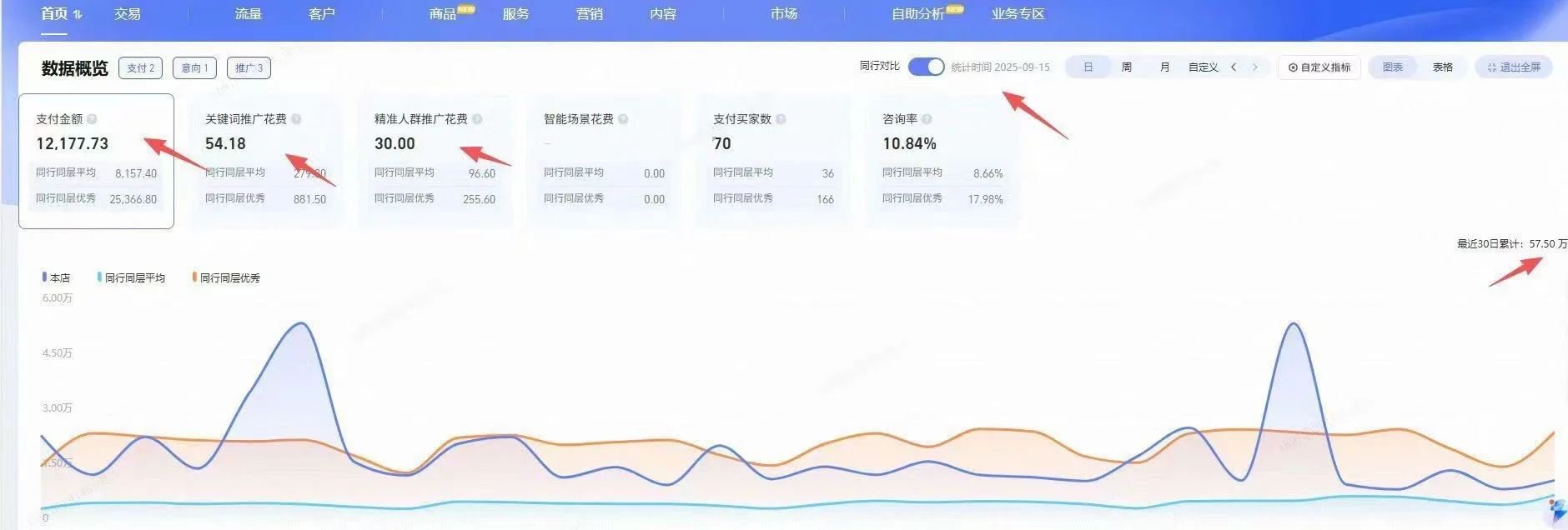Select 推广 3 filter tag
This screenshot has height=530, width=1568.
click(249, 68)
